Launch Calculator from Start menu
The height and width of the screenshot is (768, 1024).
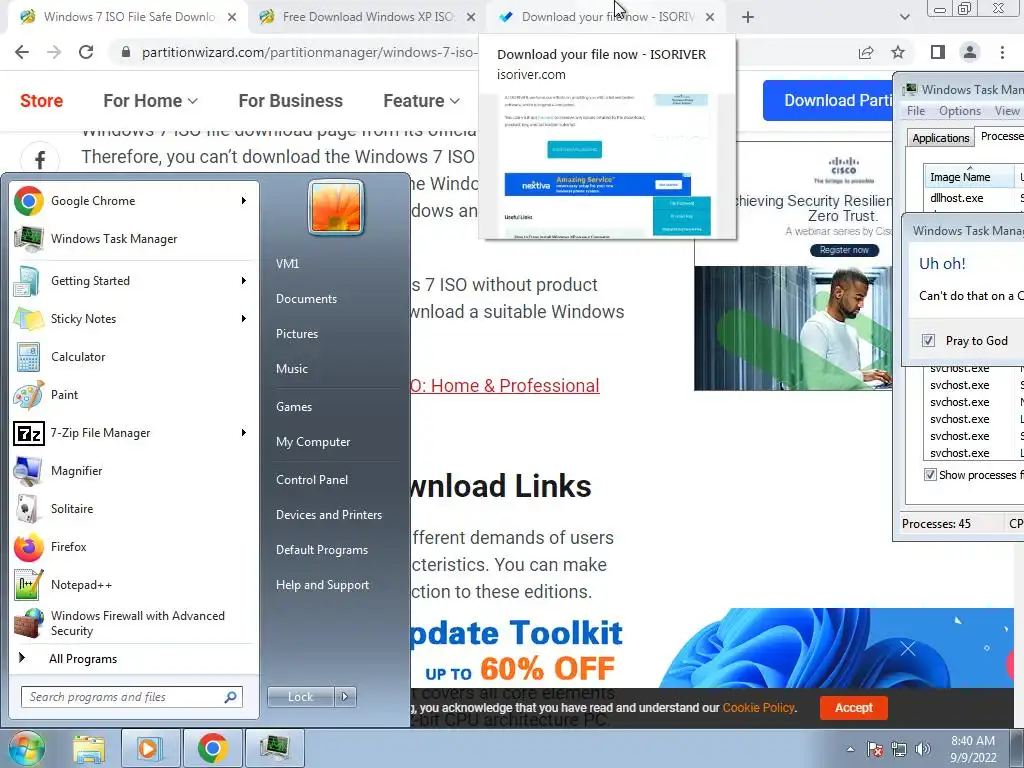pyautogui.click(x=134, y=357)
